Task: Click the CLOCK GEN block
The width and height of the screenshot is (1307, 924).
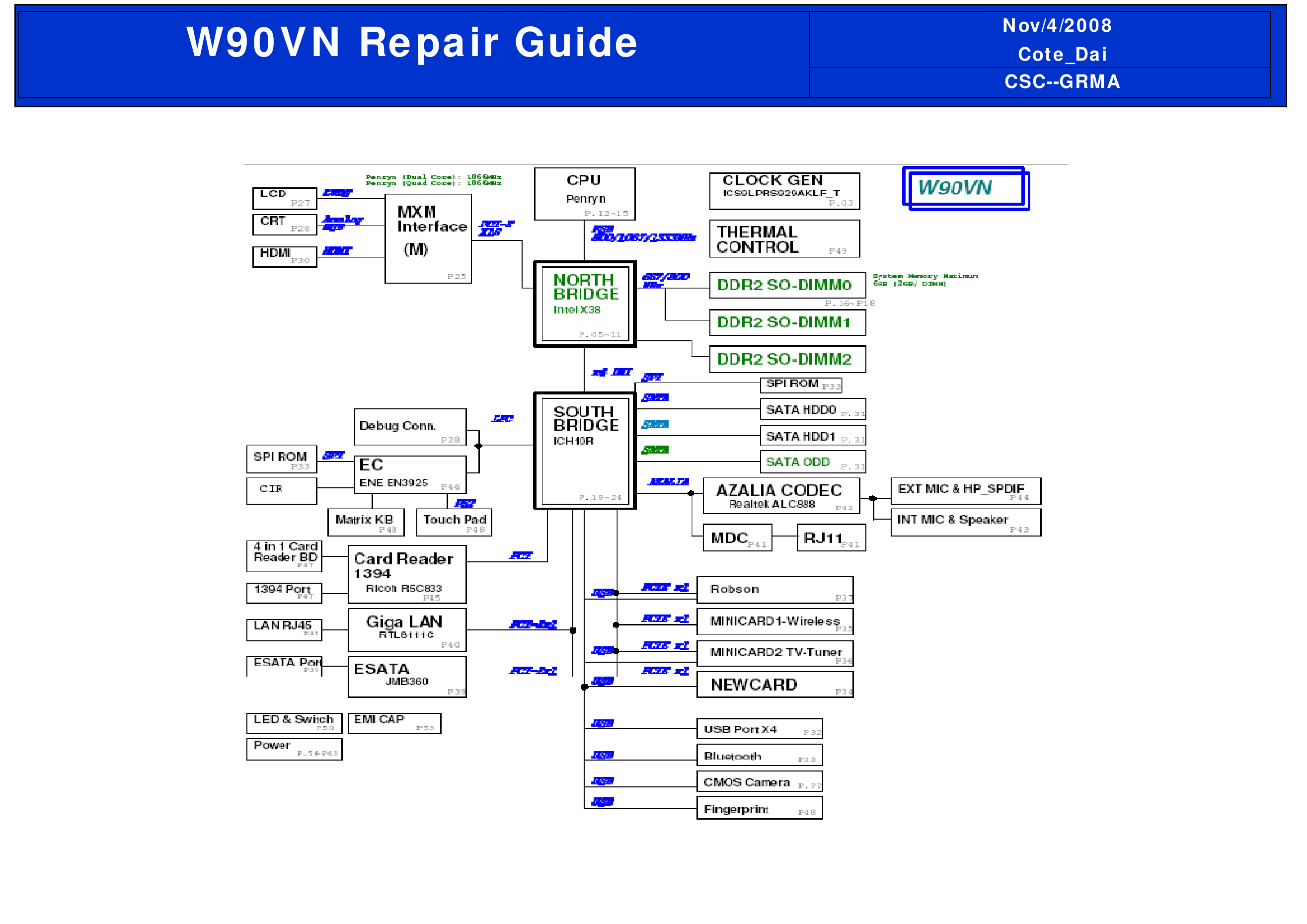Action: [x=784, y=191]
